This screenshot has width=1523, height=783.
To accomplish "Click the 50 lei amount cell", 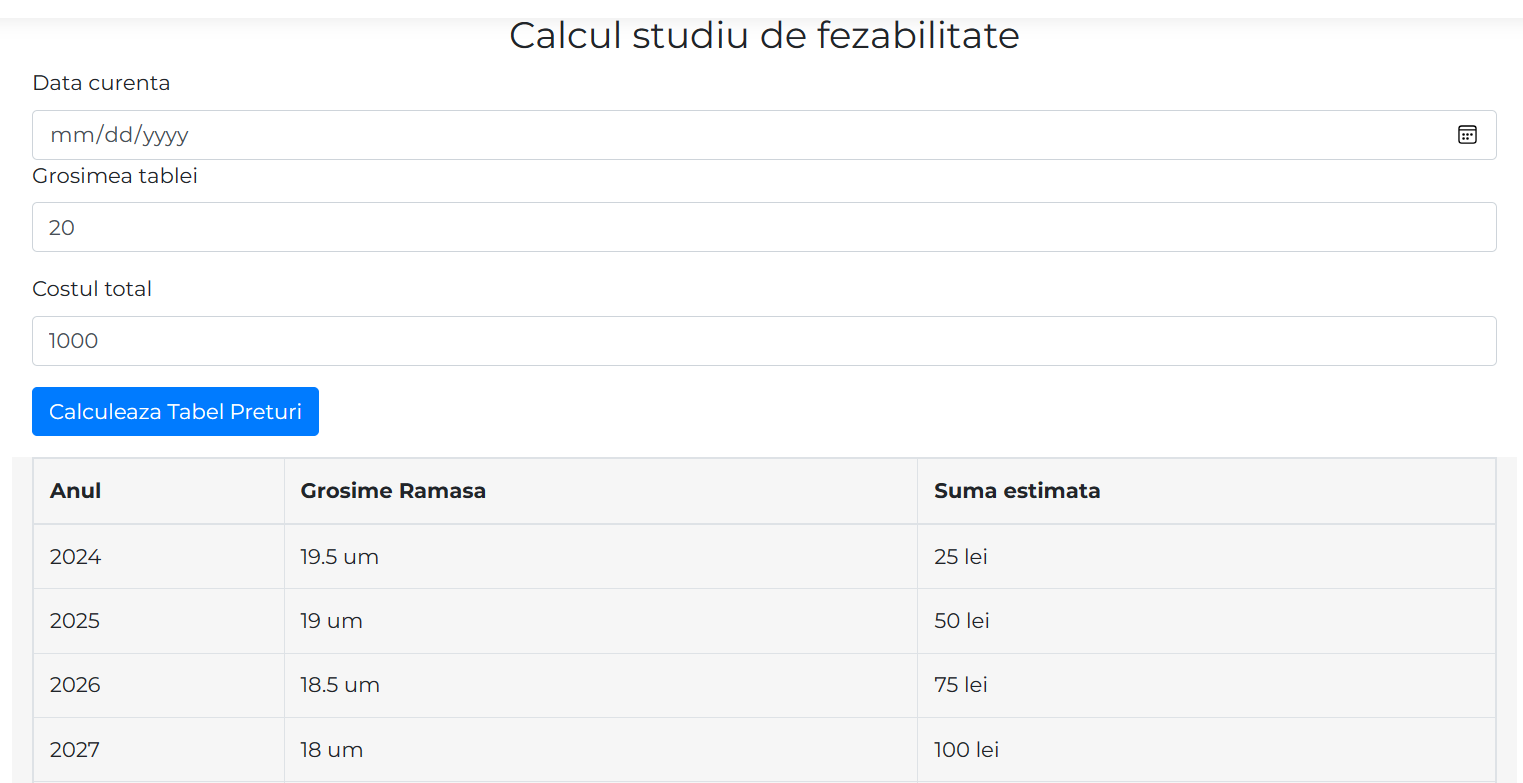I will pos(962,621).
